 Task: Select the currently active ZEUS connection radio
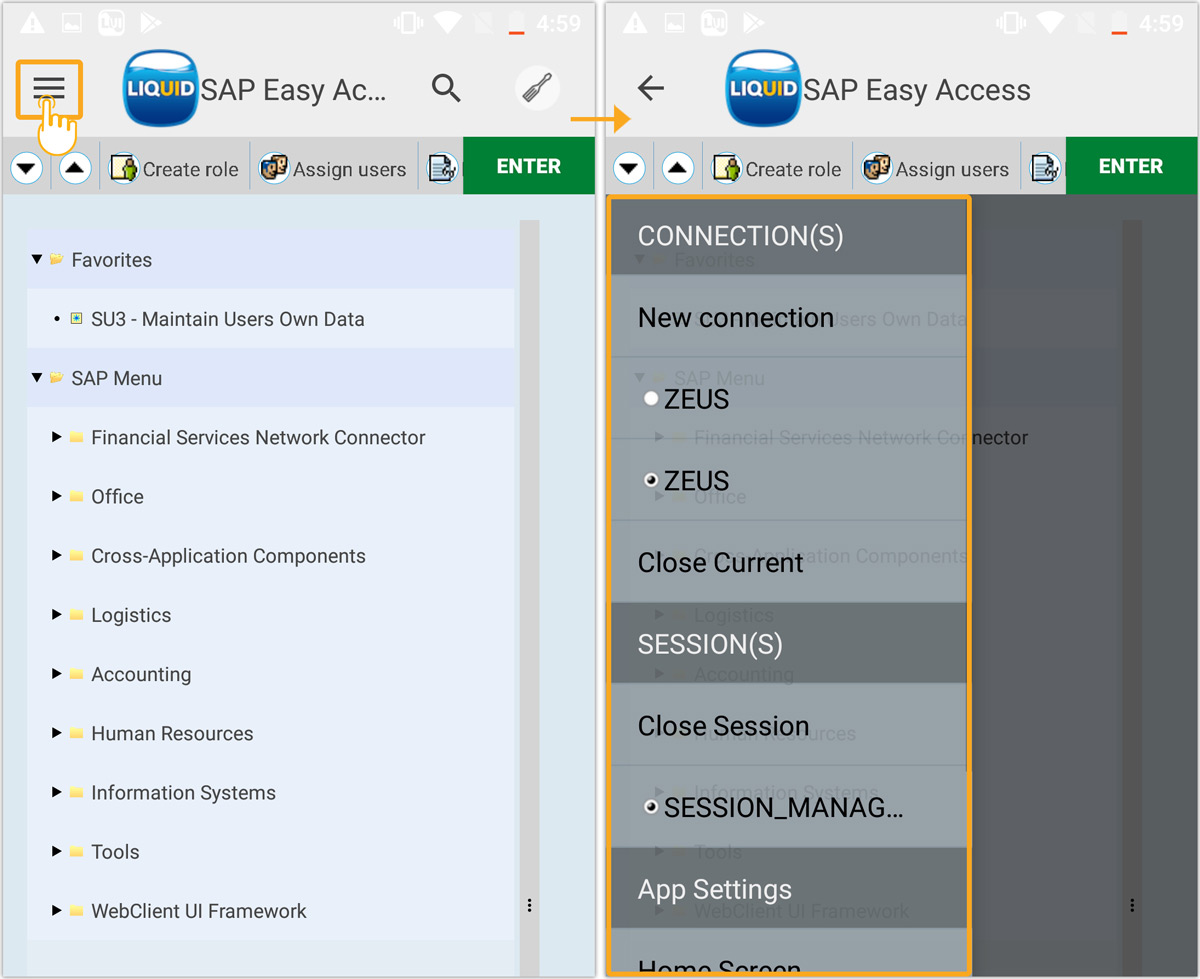[652, 481]
